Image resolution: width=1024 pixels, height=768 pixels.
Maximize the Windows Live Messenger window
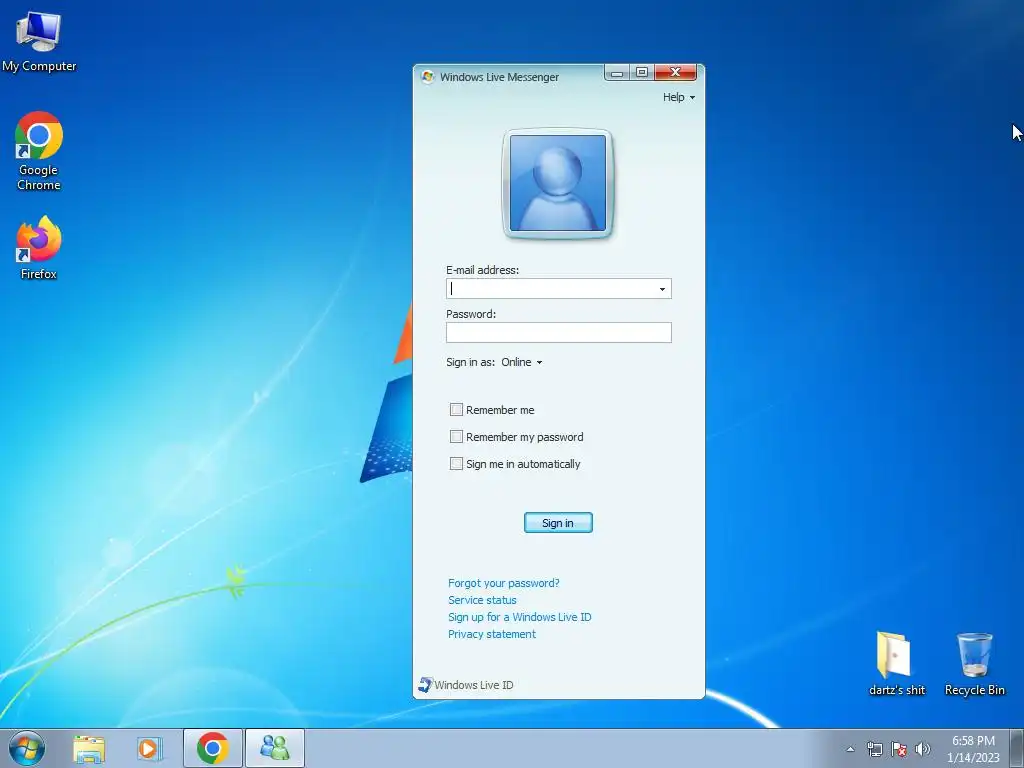[x=642, y=72]
